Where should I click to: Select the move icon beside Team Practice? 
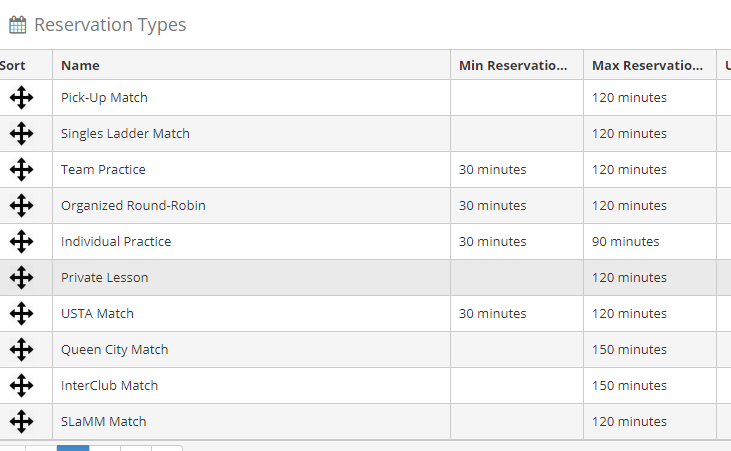click(x=21, y=169)
